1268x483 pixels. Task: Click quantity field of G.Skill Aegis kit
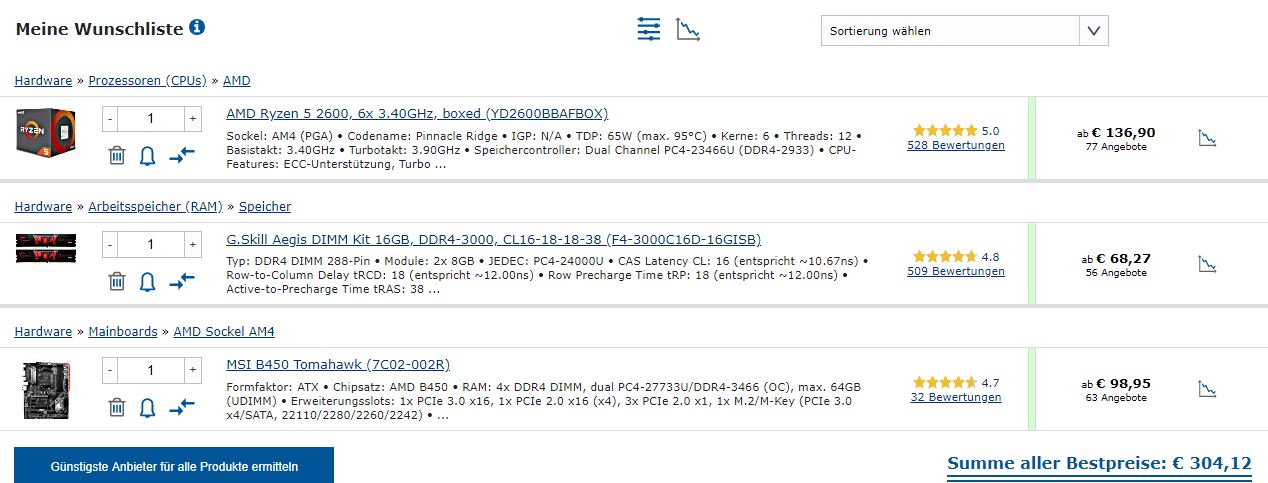[151, 244]
